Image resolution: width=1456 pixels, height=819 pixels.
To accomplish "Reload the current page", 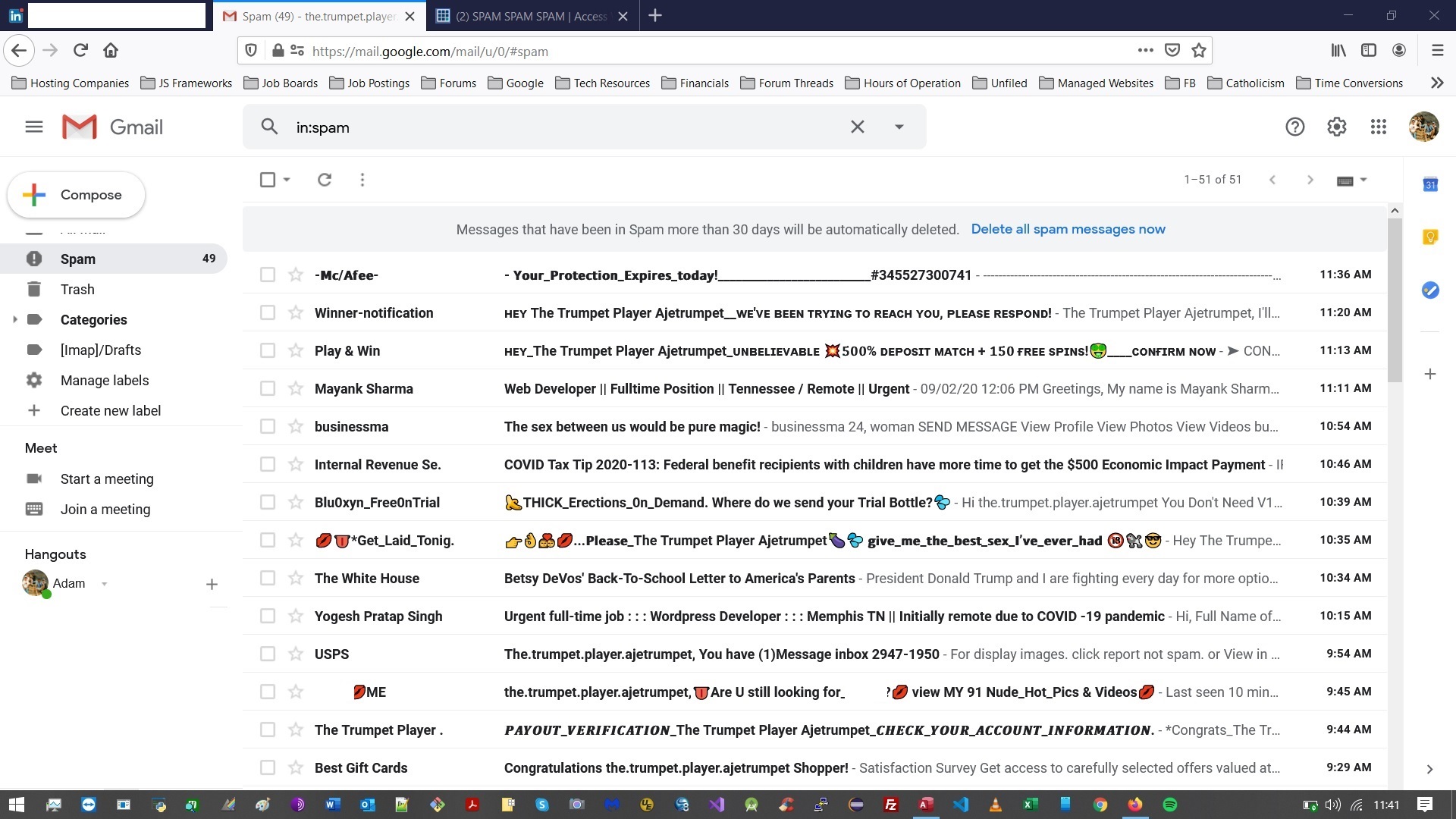I will pyautogui.click(x=80, y=51).
